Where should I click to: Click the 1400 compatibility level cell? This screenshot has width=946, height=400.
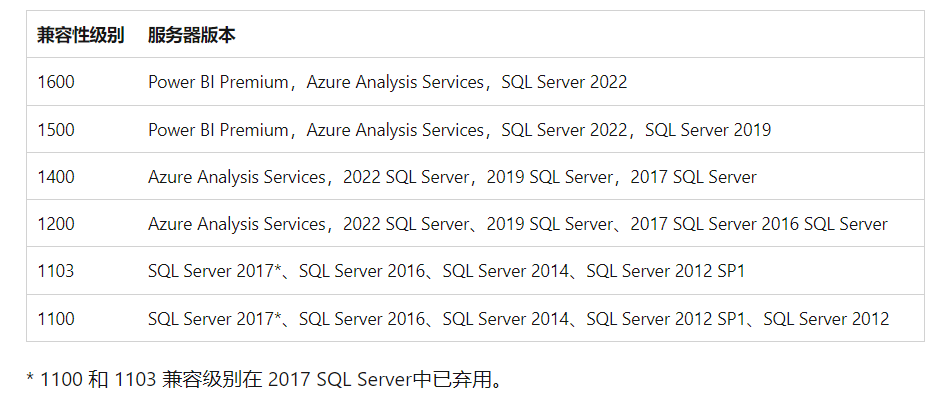(56, 177)
